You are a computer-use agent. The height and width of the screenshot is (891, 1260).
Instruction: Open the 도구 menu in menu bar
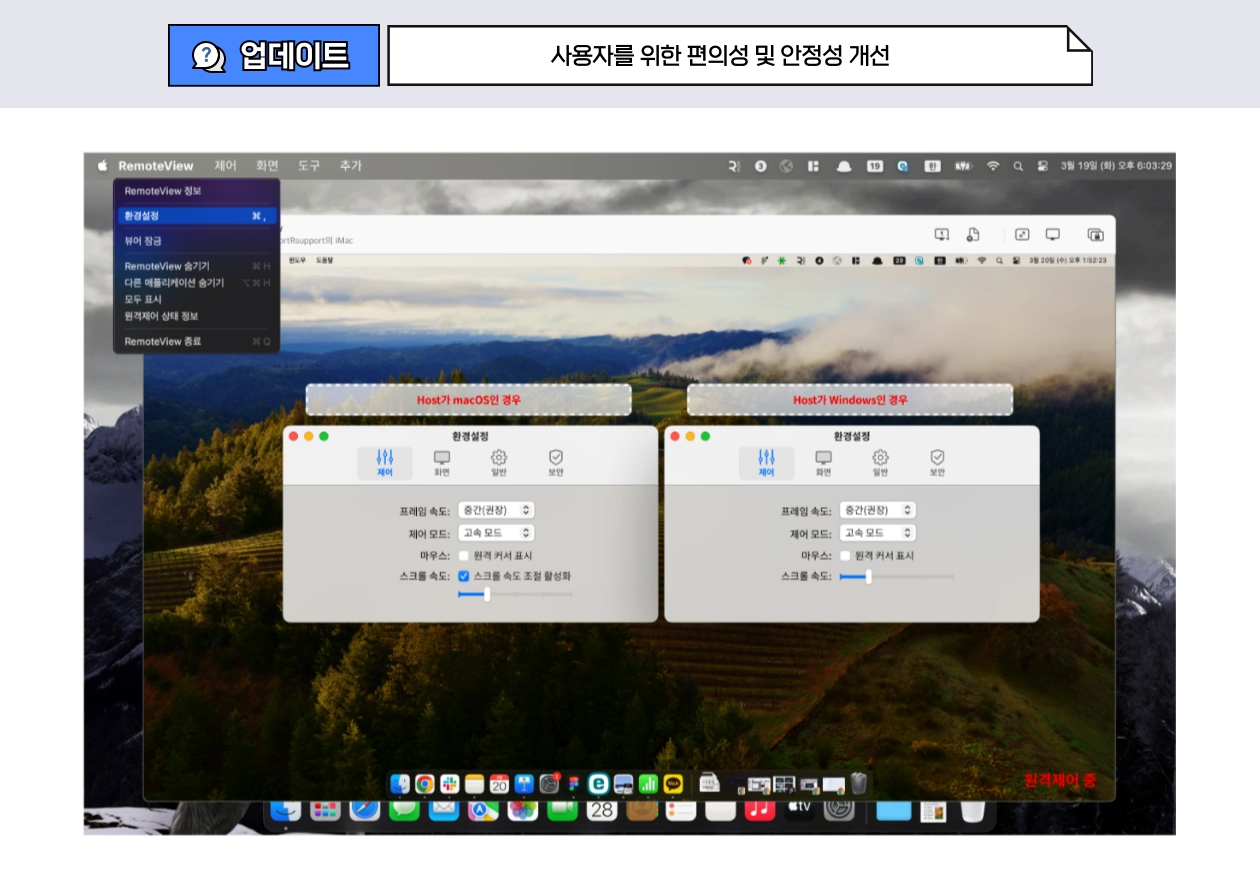309,166
